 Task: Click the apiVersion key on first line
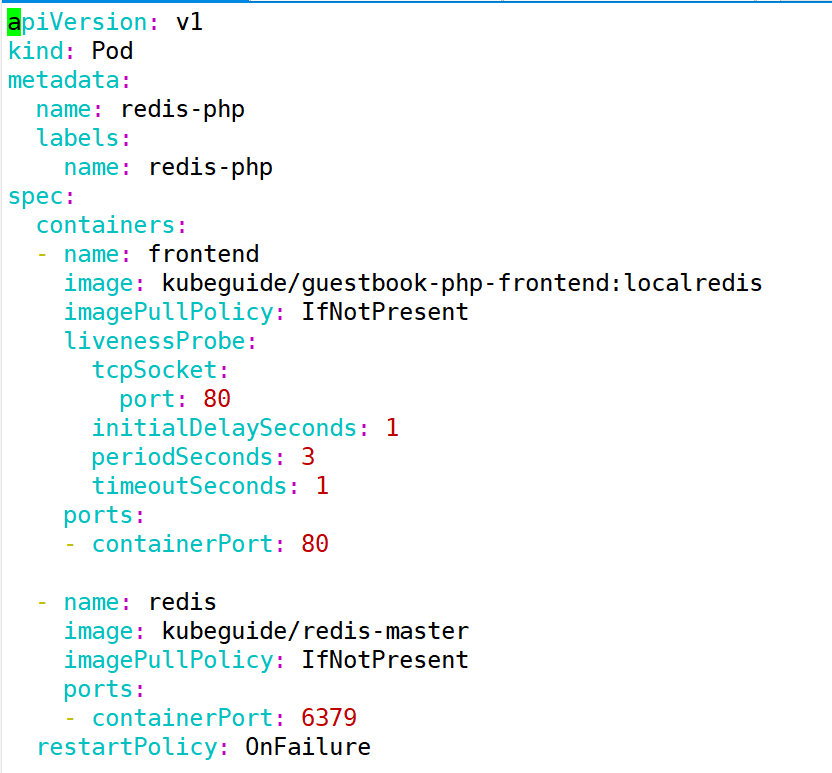tap(78, 23)
